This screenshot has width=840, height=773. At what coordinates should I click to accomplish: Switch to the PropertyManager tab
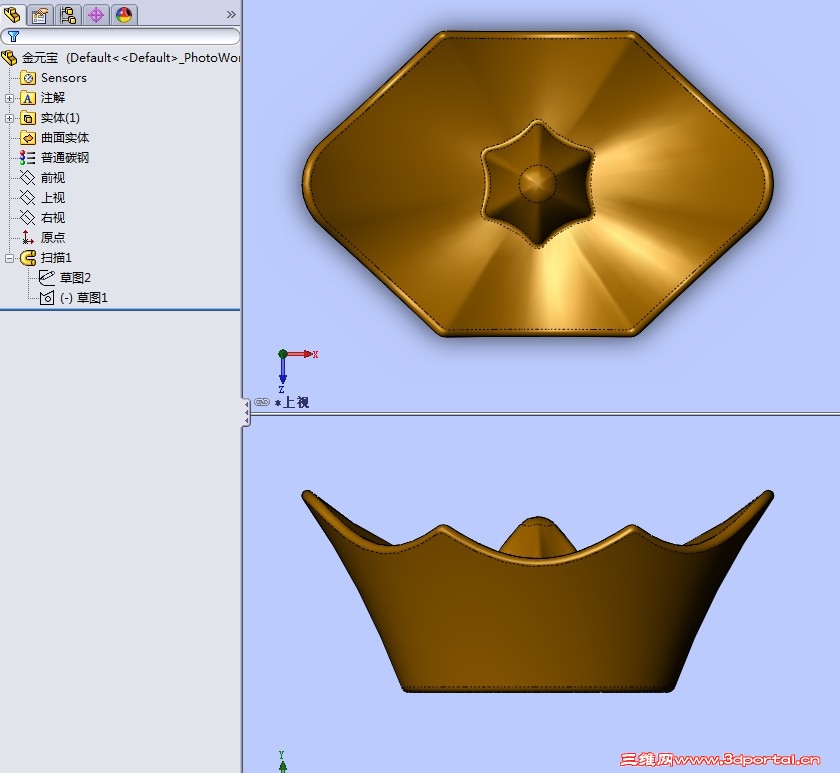[x=40, y=15]
